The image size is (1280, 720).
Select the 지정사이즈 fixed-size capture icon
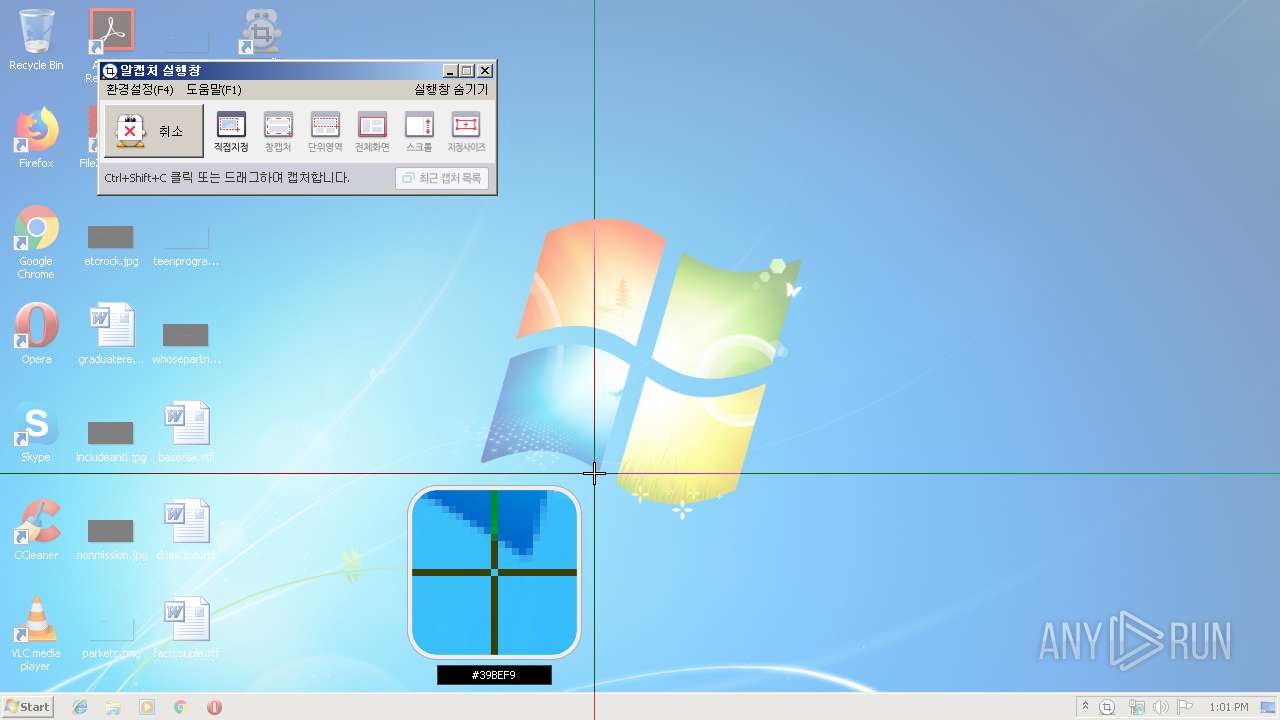466,132
